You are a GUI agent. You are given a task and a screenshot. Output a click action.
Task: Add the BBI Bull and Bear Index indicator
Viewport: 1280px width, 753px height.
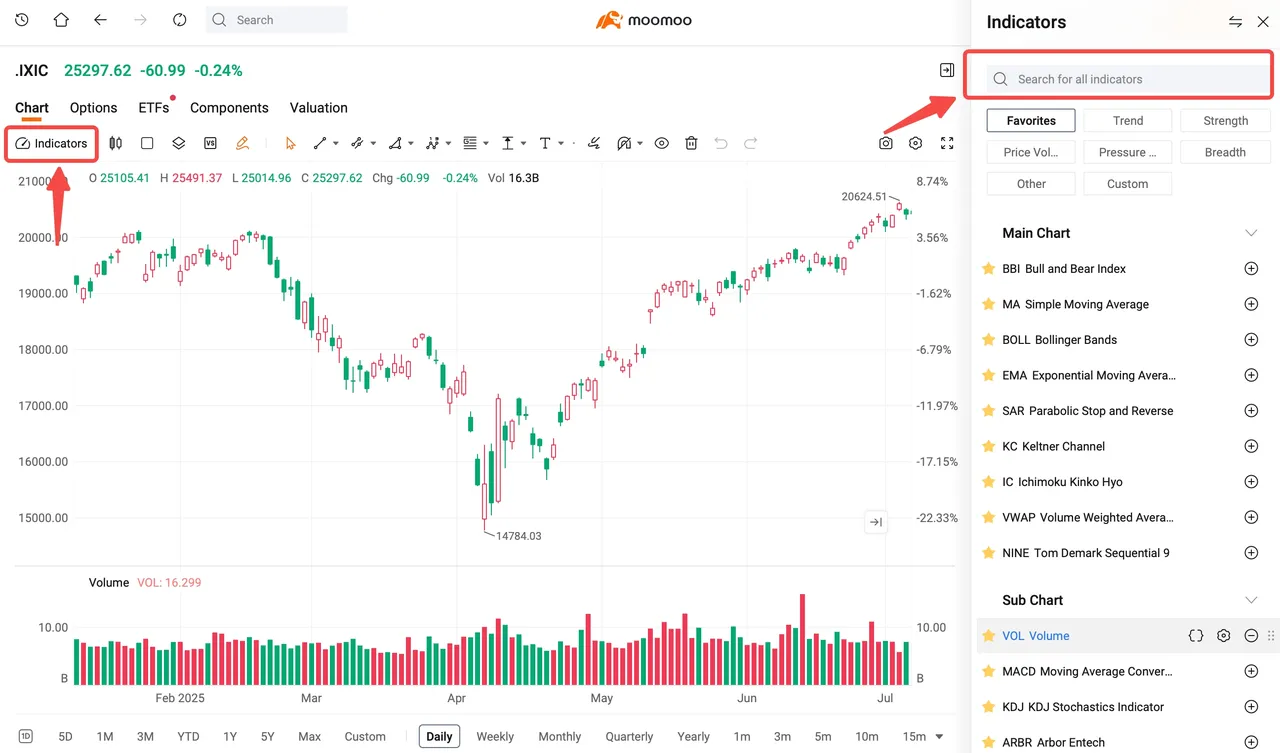[x=1250, y=269]
